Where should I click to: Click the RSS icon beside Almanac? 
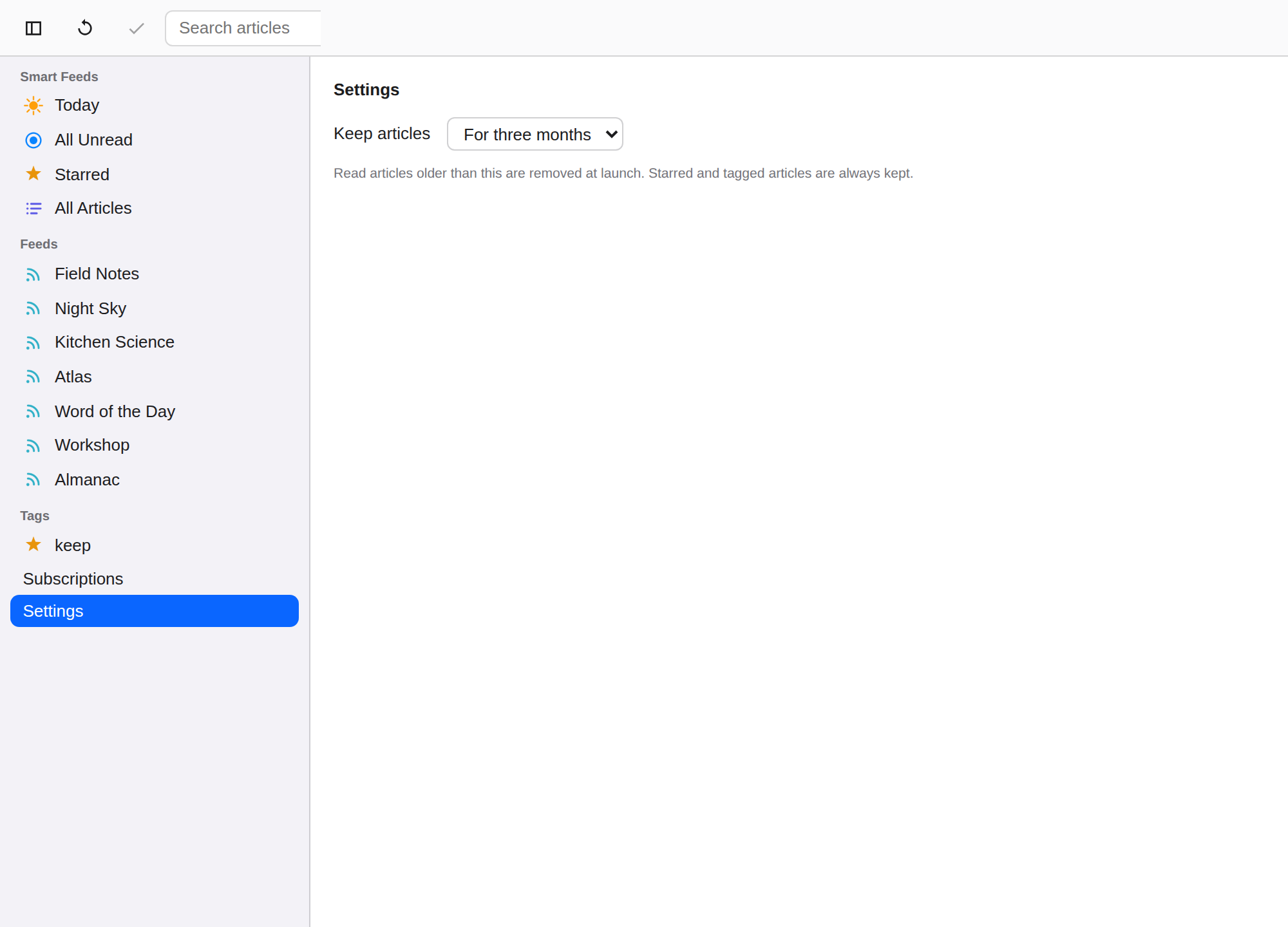click(33, 480)
